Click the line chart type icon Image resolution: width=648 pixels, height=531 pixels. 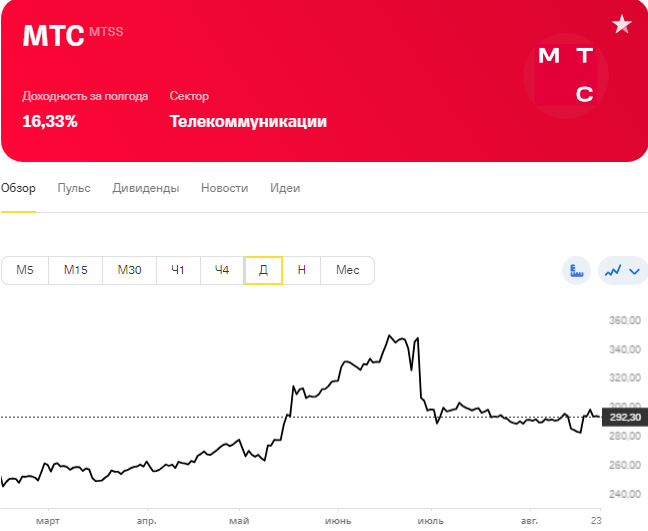pos(613,270)
